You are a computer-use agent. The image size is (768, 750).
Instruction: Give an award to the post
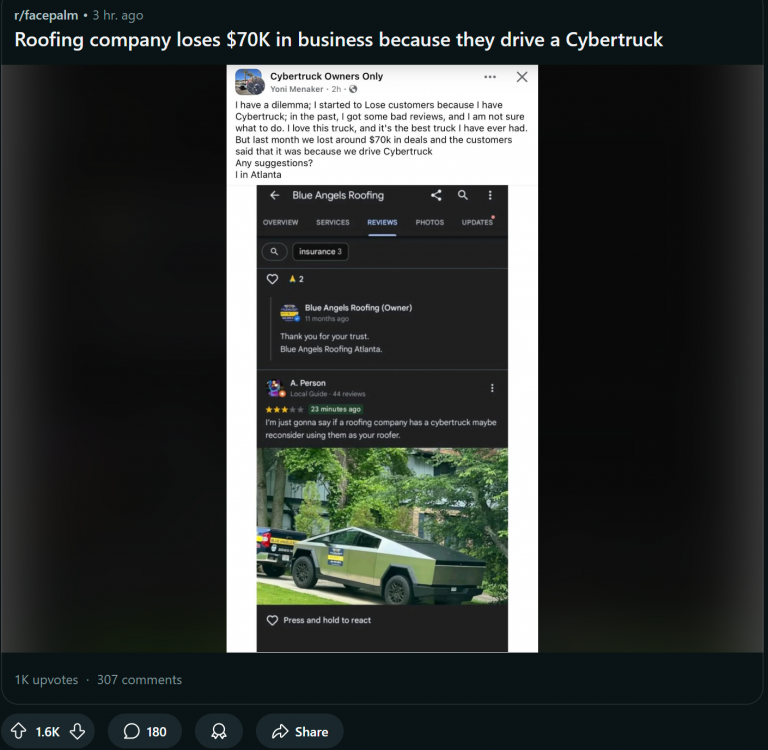click(x=219, y=731)
